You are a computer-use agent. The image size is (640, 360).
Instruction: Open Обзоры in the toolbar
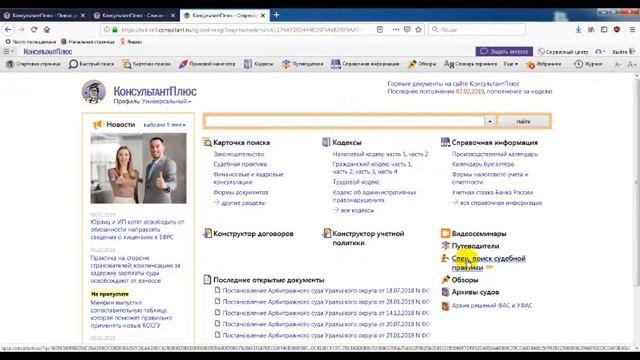[422, 64]
